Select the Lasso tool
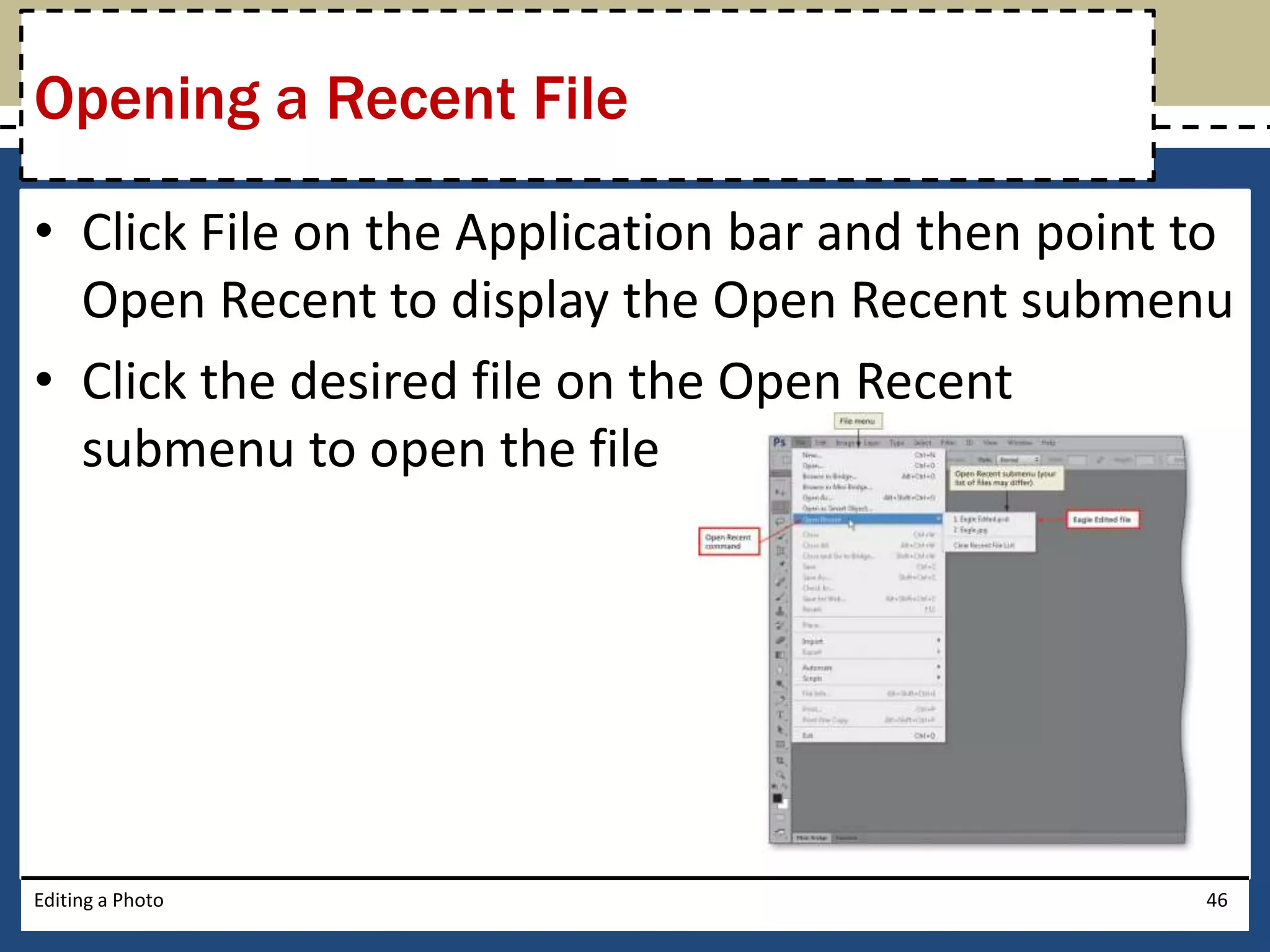This screenshot has height=952, width=1270. (779, 521)
